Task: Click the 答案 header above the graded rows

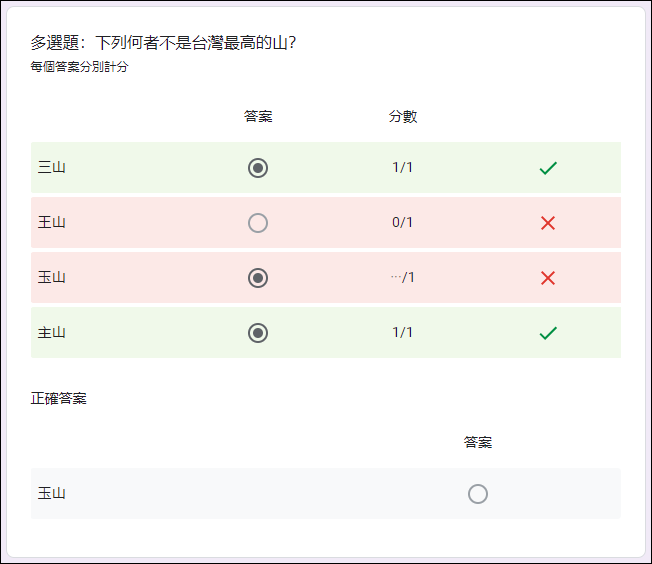Action: 258,116
